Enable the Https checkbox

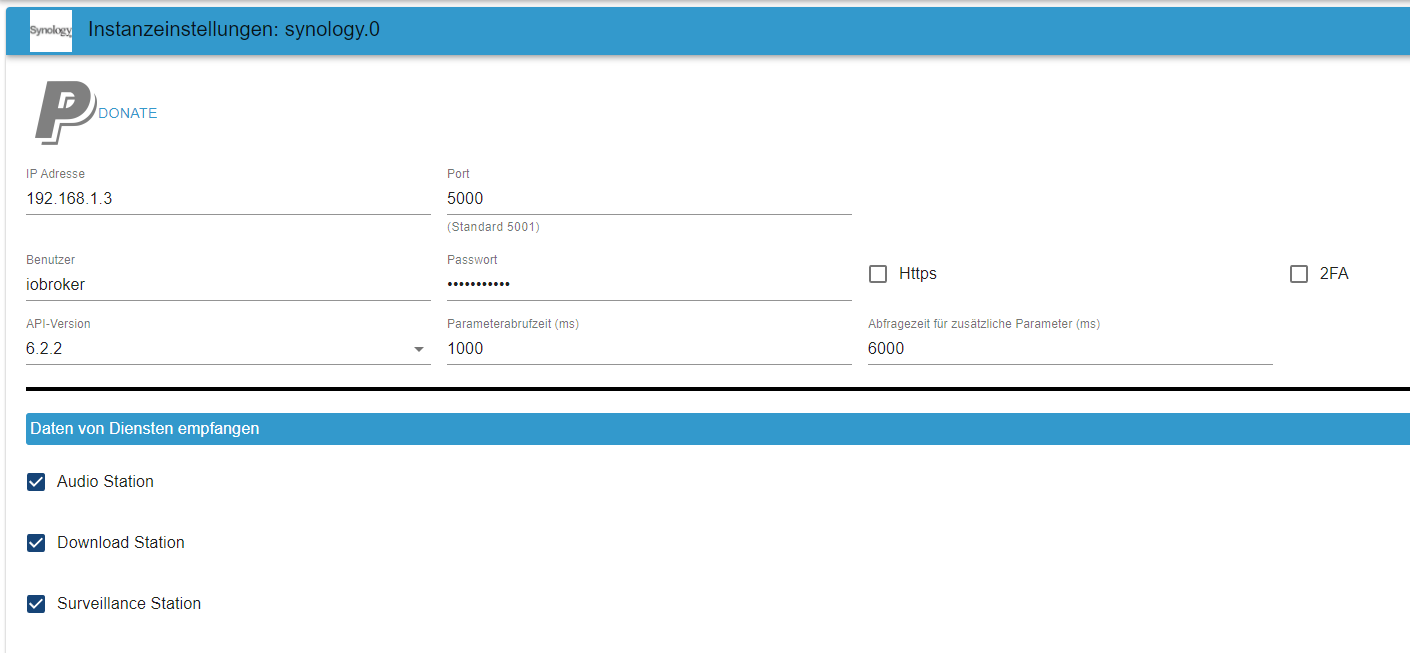point(878,274)
